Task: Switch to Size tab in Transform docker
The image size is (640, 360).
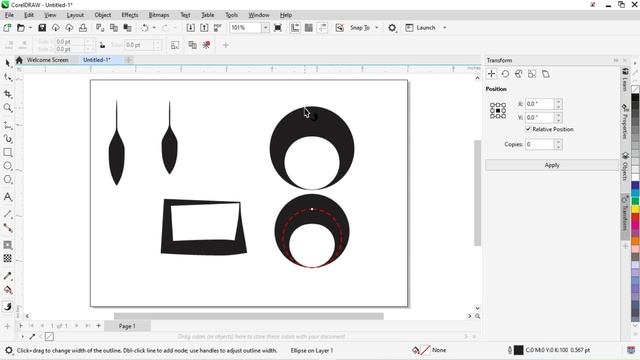Action: pos(532,74)
